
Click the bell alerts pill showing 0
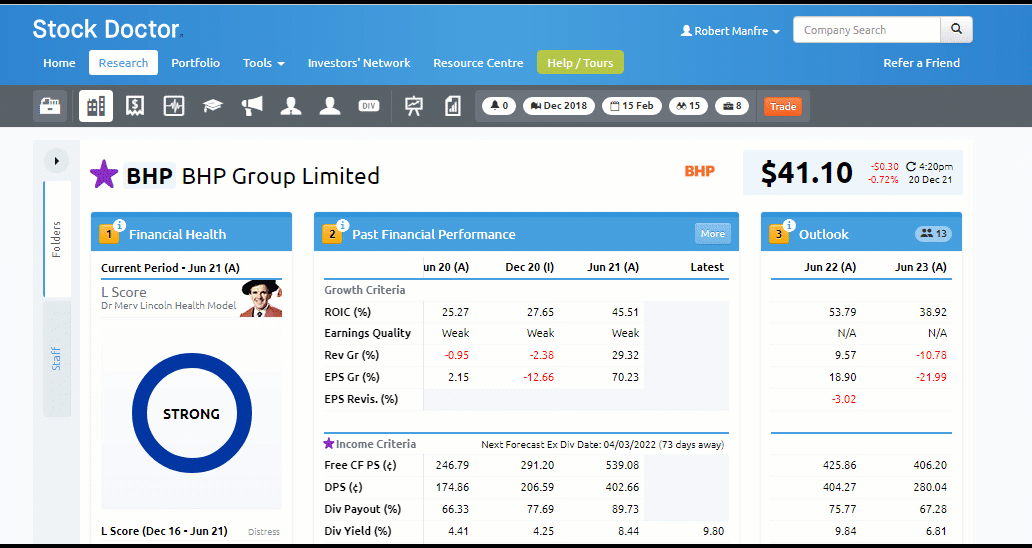click(x=499, y=106)
